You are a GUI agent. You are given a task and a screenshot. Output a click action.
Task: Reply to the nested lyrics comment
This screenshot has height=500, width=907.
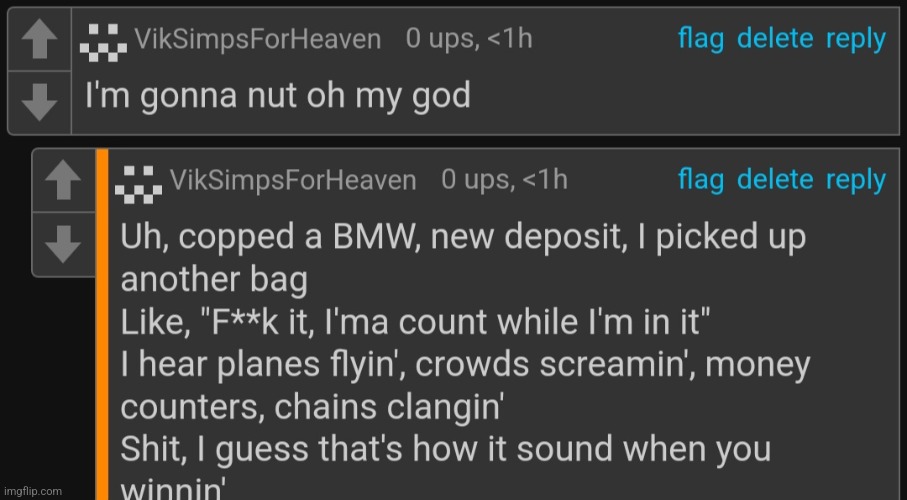click(856, 180)
